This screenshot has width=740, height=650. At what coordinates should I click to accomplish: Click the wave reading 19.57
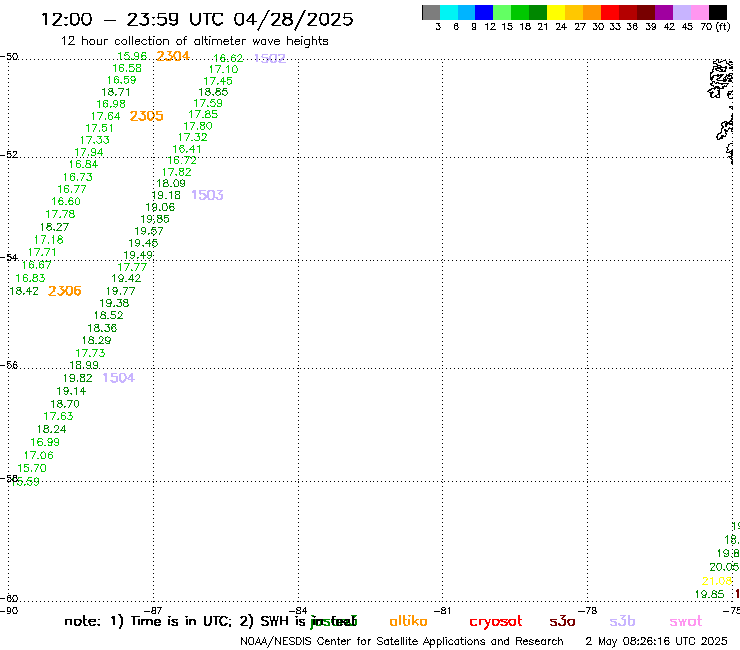point(149,231)
